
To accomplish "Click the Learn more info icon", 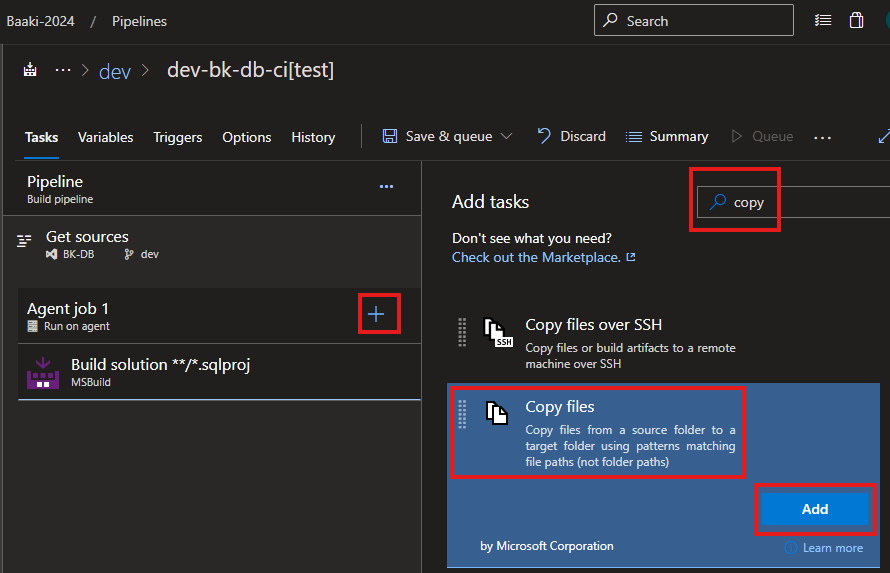I will [x=791, y=547].
